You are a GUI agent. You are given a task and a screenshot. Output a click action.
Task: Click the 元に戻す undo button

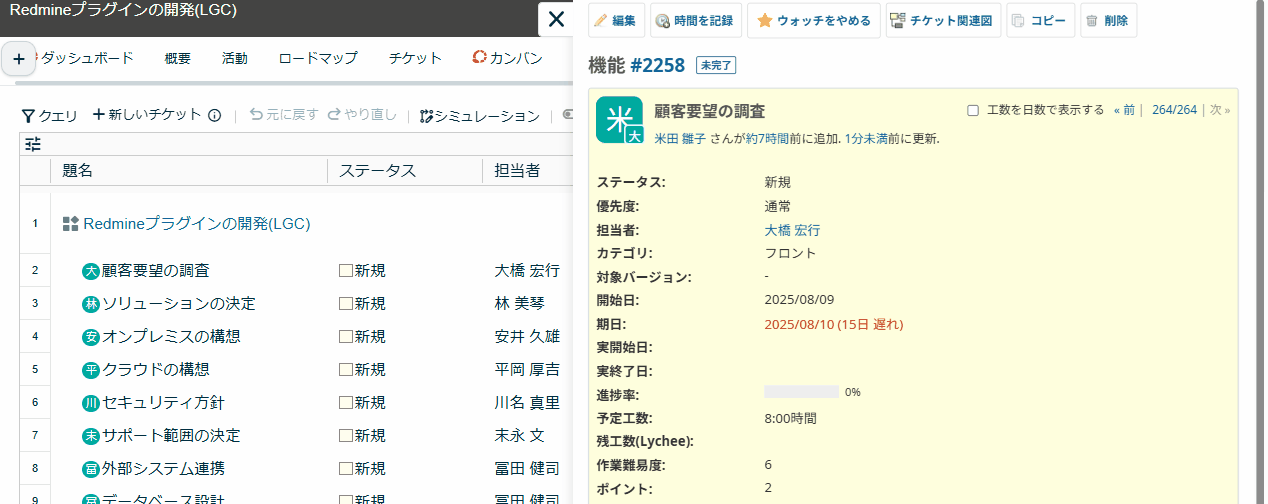tap(283, 115)
